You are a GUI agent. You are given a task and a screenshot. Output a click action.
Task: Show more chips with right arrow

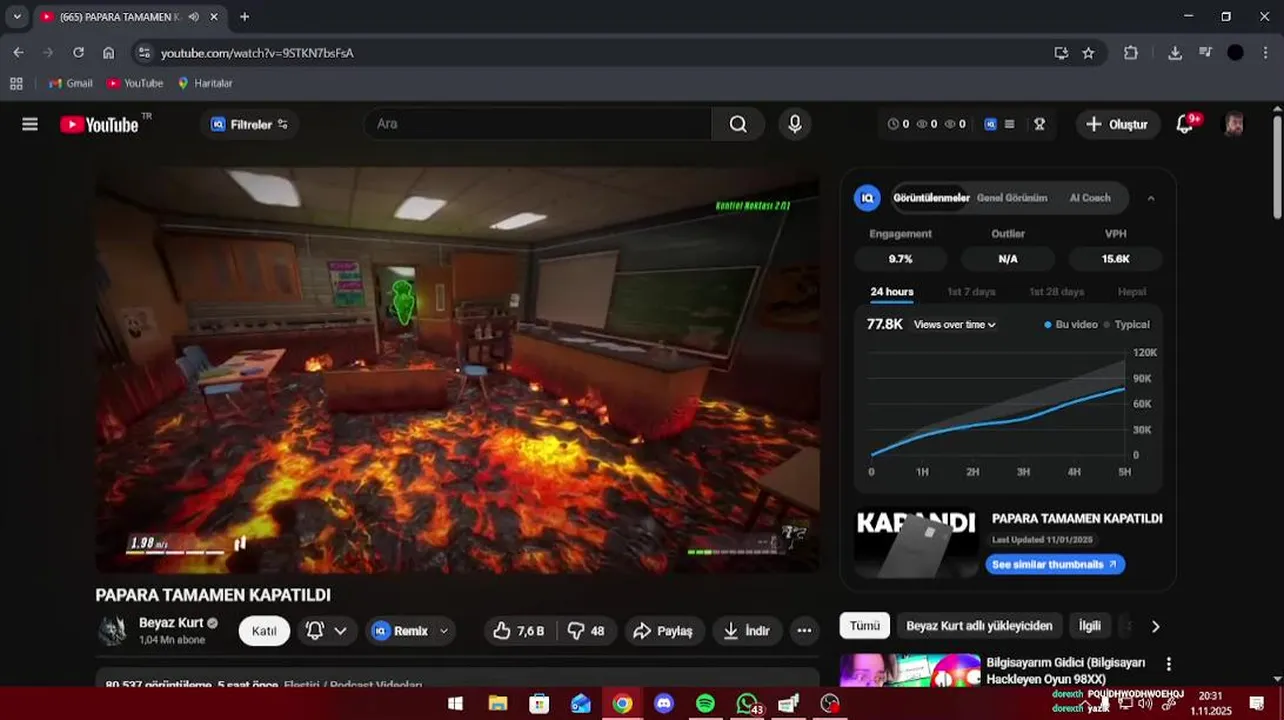click(x=1155, y=626)
